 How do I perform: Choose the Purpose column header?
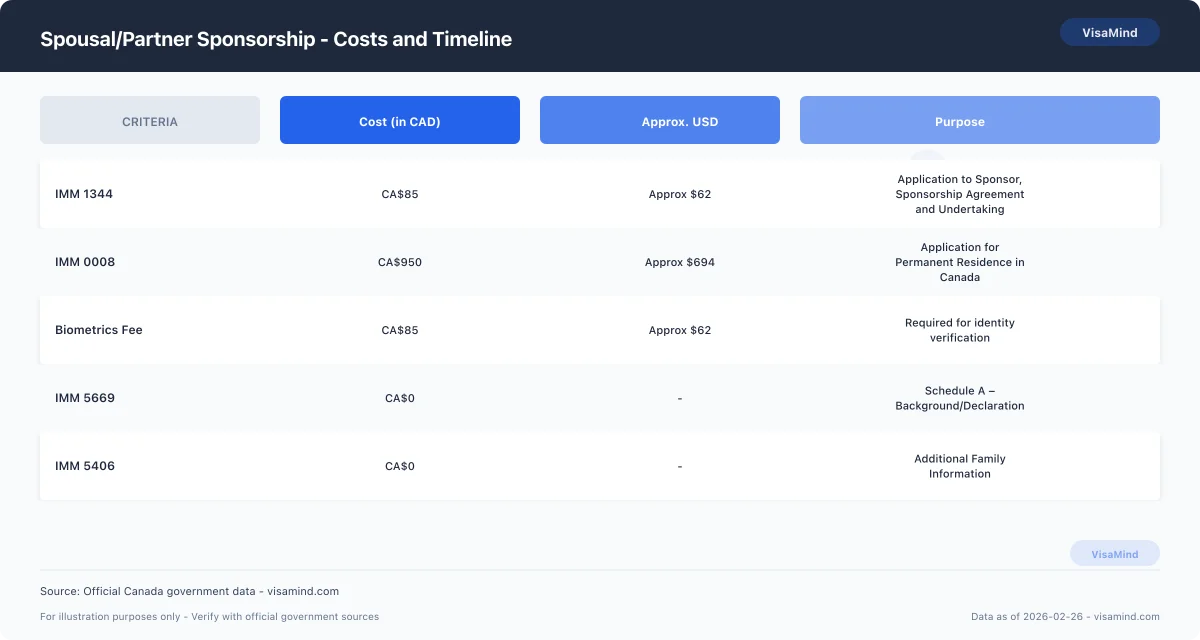(x=959, y=121)
